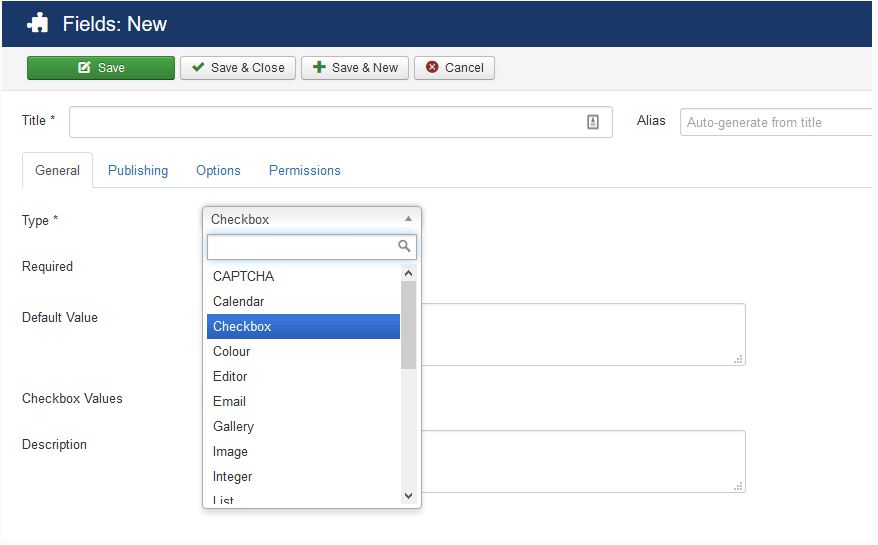Click the Alias input field
878x545 pixels.
click(778, 122)
